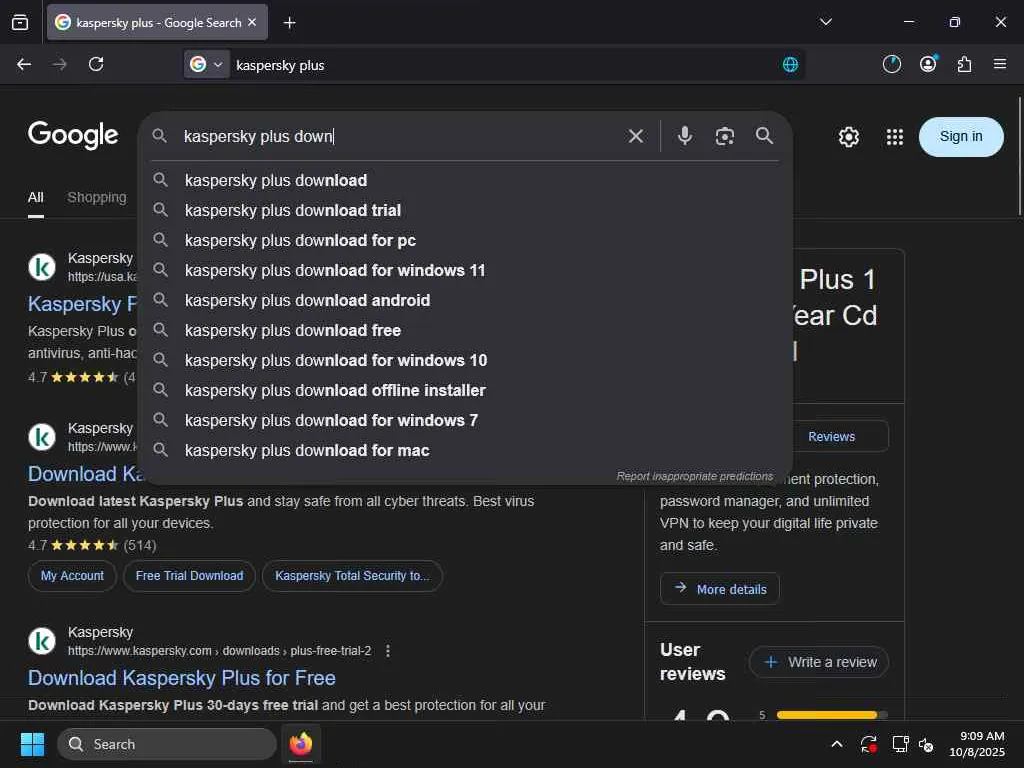Screen dimensions: 1024x768
Task: Click the browser address bar showing kaspersky plus
Action: 503,65
